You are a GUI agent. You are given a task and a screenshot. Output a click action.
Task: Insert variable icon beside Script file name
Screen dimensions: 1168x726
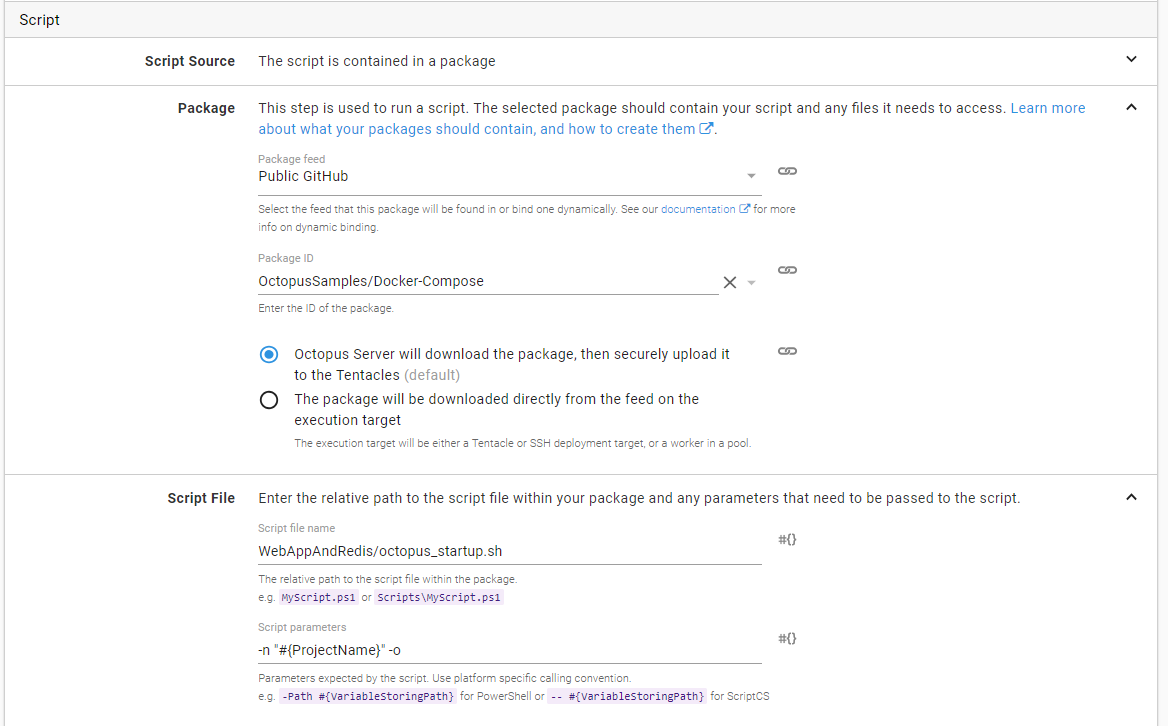click(787, 540)
